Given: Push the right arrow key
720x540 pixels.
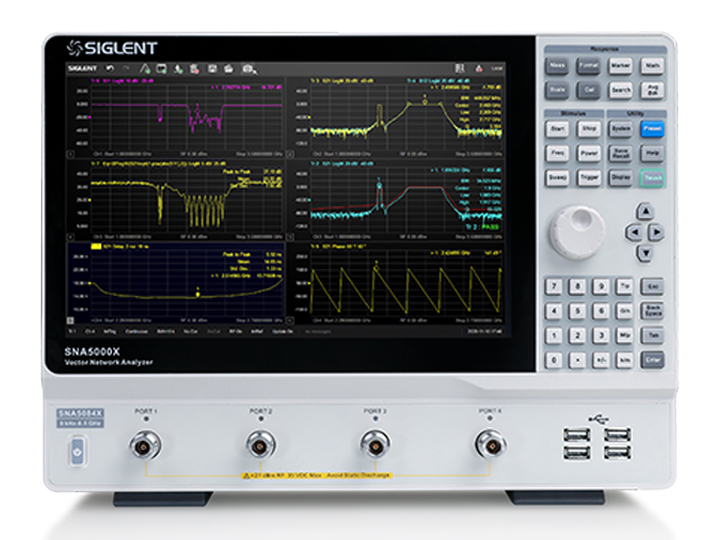Looking at the screenshot, I should (x=657, y=232).
